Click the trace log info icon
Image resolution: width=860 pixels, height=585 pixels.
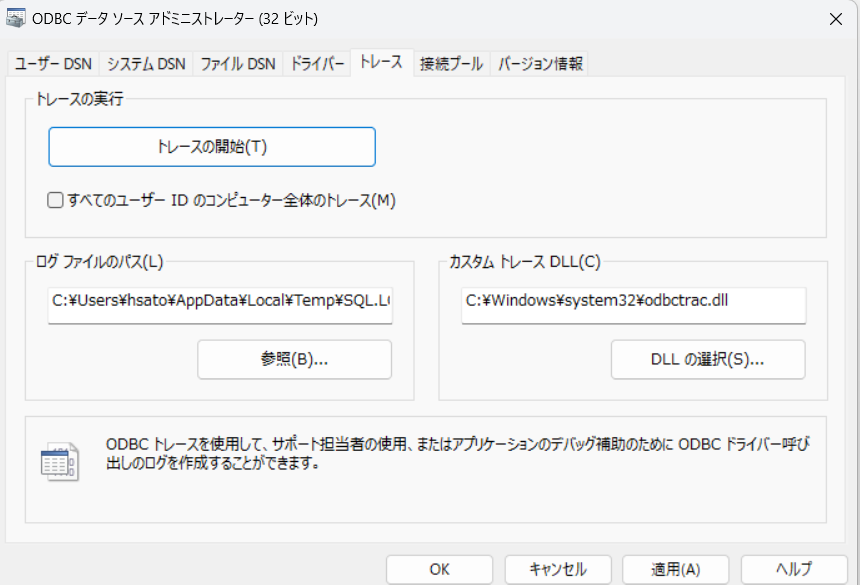point(59,461)
